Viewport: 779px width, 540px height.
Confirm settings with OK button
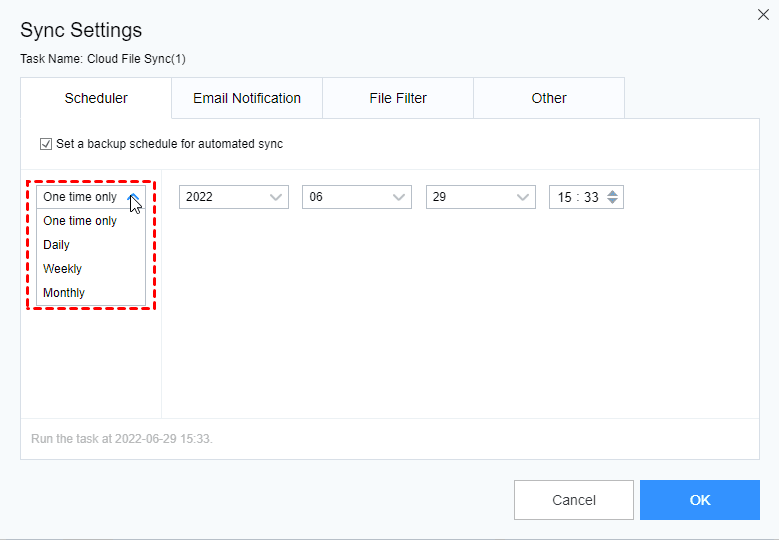click(699, 500)
